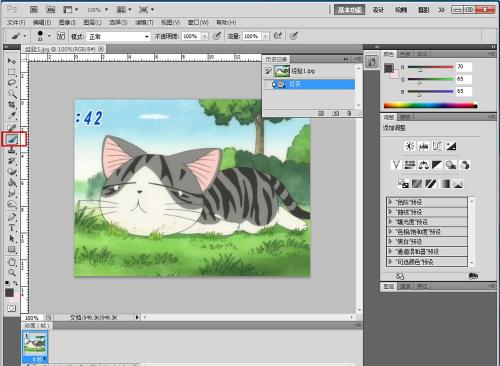Toggle Quick Mask mode
This screenshot has width=500, height=366.
[12, 308]
